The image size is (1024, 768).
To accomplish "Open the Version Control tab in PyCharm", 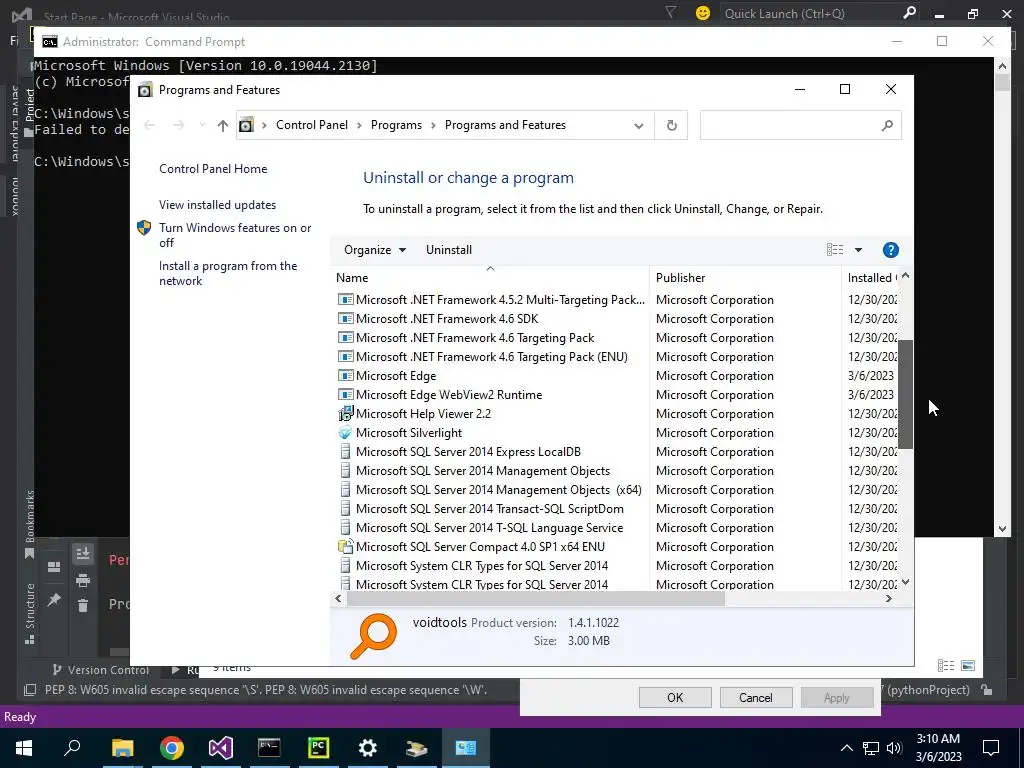I will pyautogui.click(x=101, y=670).
